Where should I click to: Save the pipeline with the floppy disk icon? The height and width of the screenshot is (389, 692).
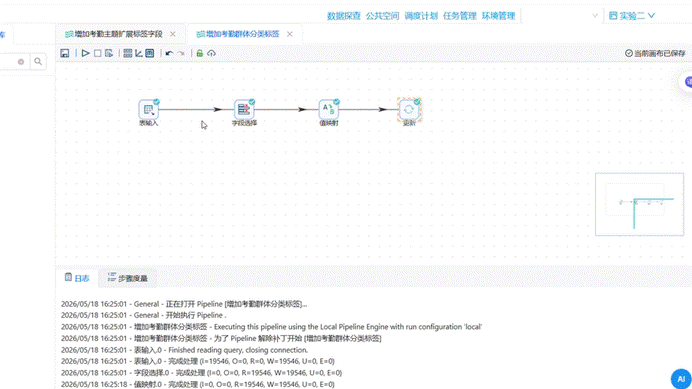tap(64, 53)
